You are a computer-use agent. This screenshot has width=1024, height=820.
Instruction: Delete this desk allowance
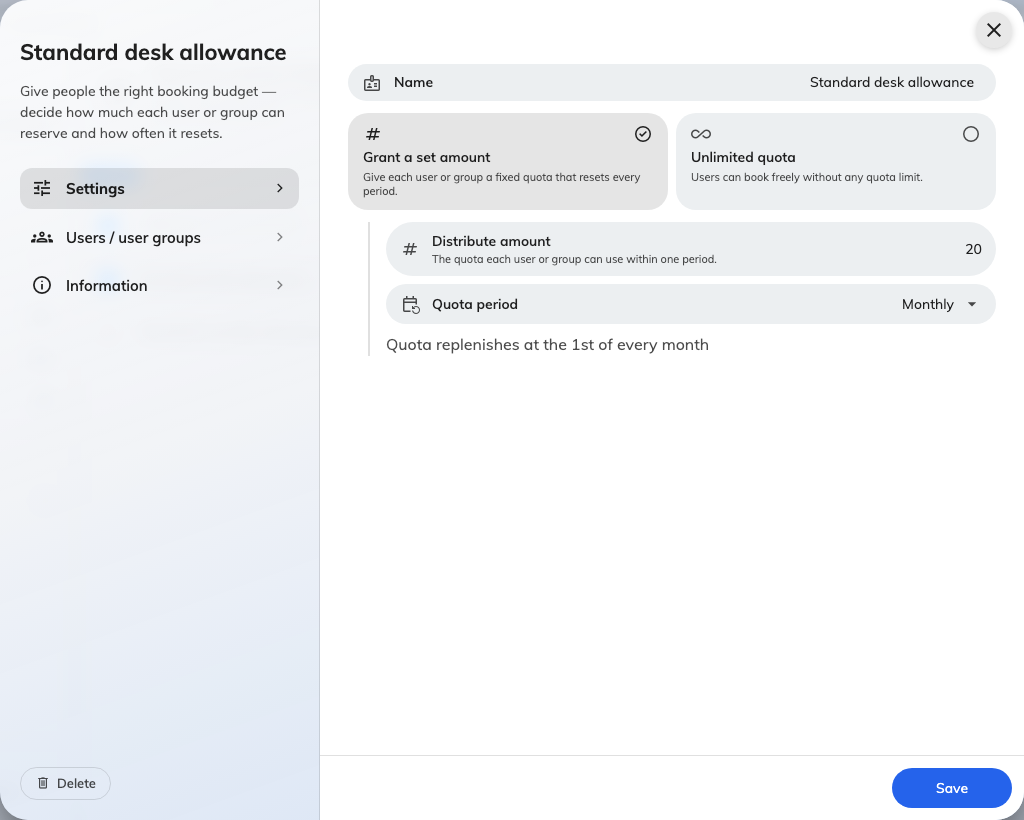tap(65, 783)
